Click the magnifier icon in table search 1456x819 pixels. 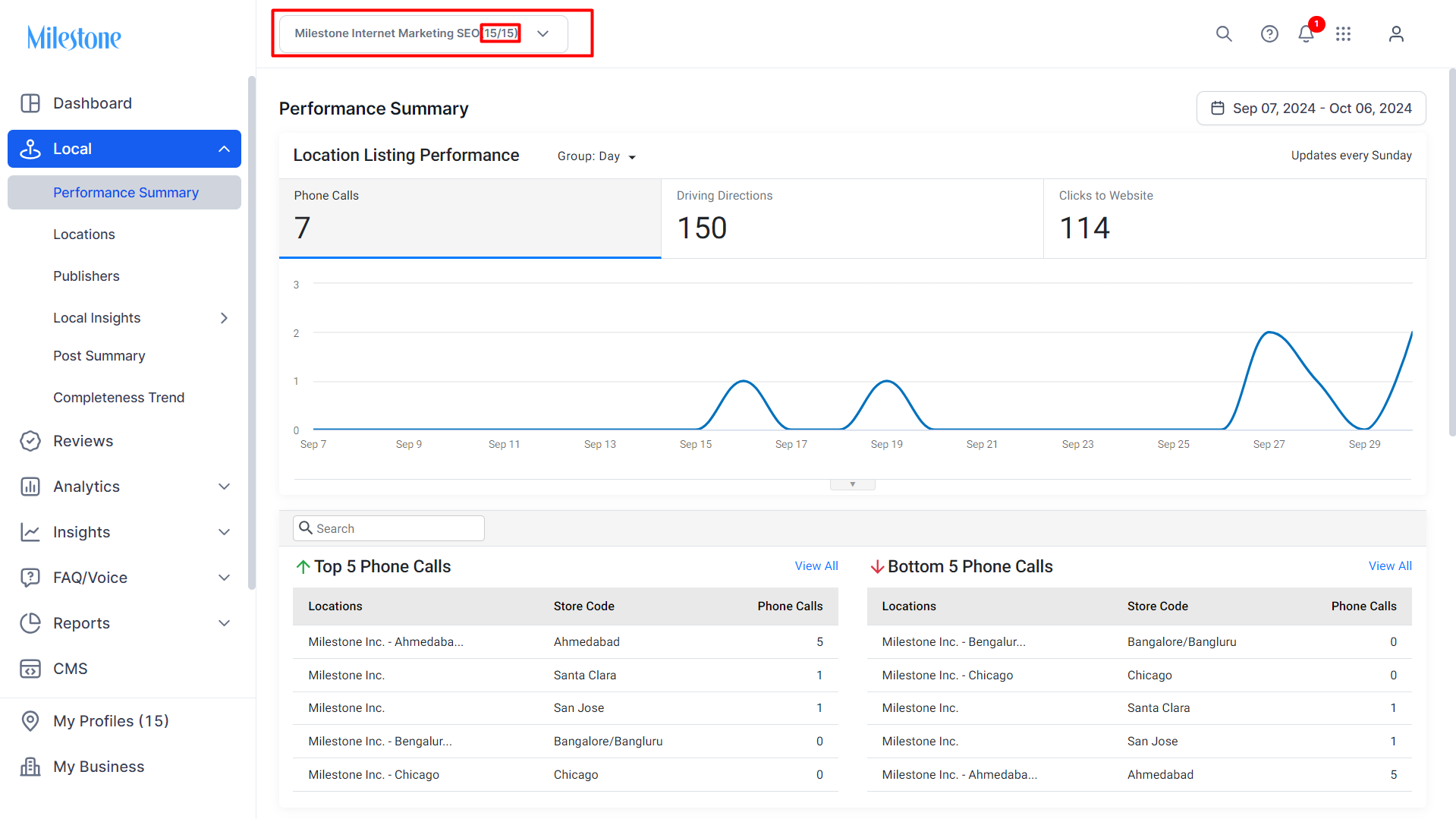[306, 528]
